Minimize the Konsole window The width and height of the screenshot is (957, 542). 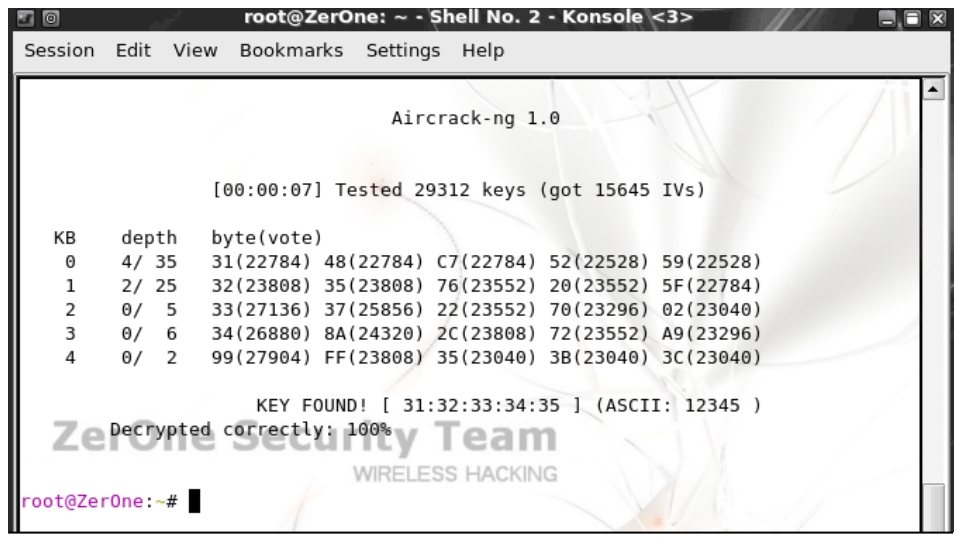pyautogui.click(x=887, y=19)
